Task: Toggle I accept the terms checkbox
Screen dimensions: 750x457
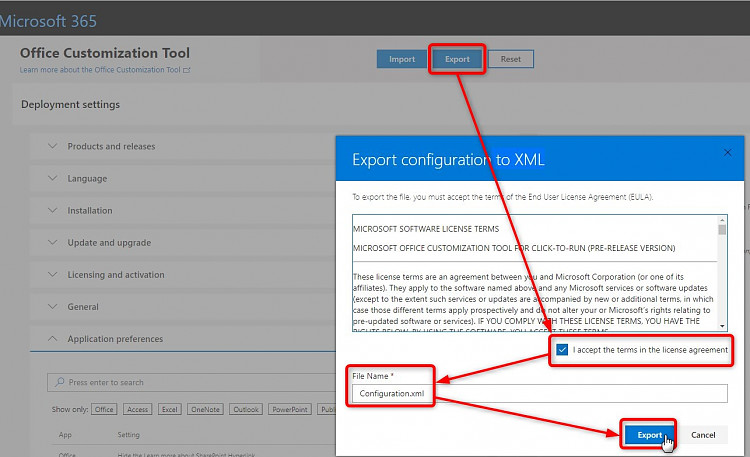Action: [x=562, y=350]
